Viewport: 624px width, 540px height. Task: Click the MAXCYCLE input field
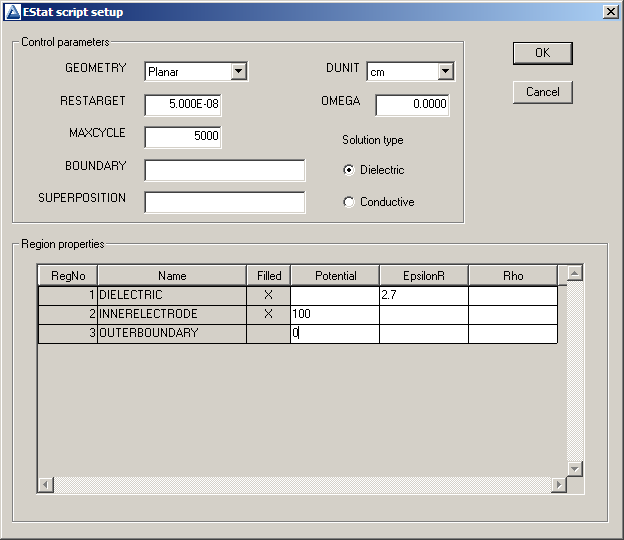pos(182,137)
